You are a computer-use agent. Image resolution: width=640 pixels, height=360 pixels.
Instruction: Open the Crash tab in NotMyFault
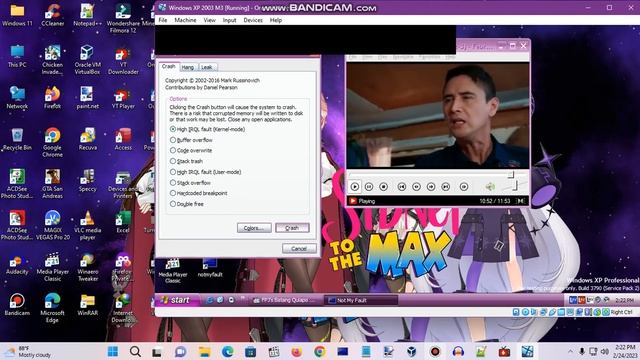coord(168,66)
